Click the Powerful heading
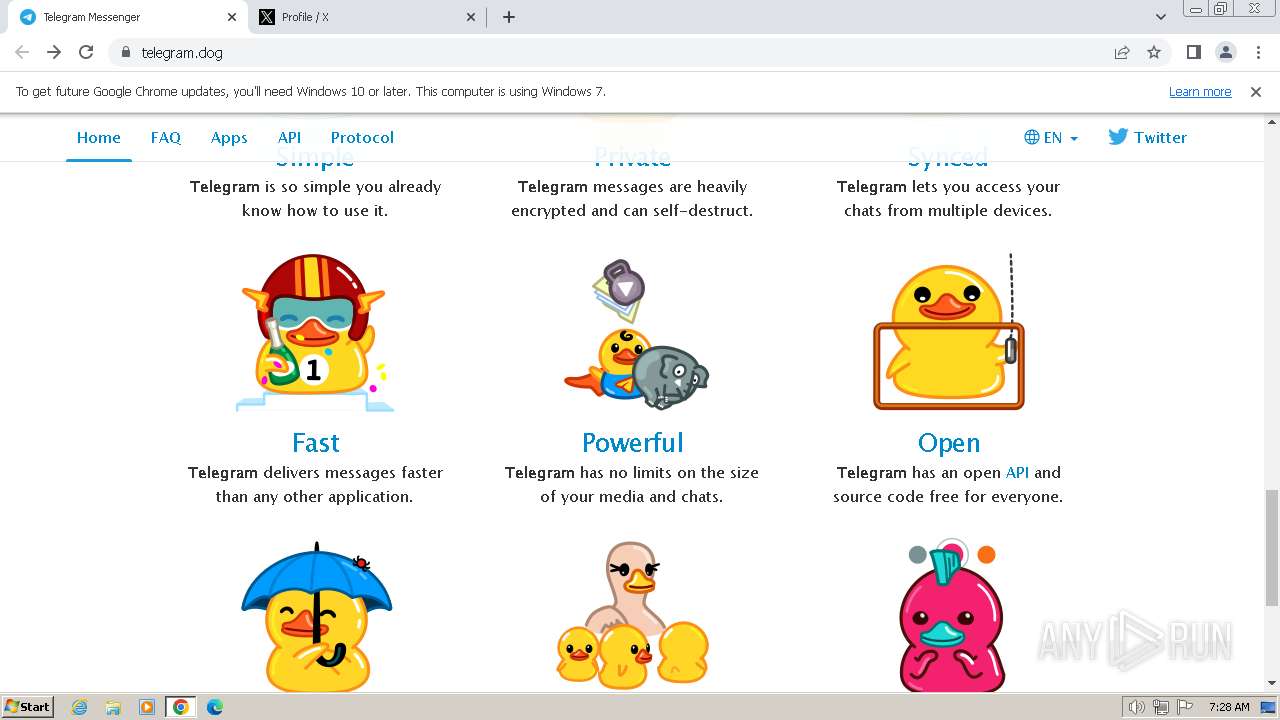 [x=632, y=442]
